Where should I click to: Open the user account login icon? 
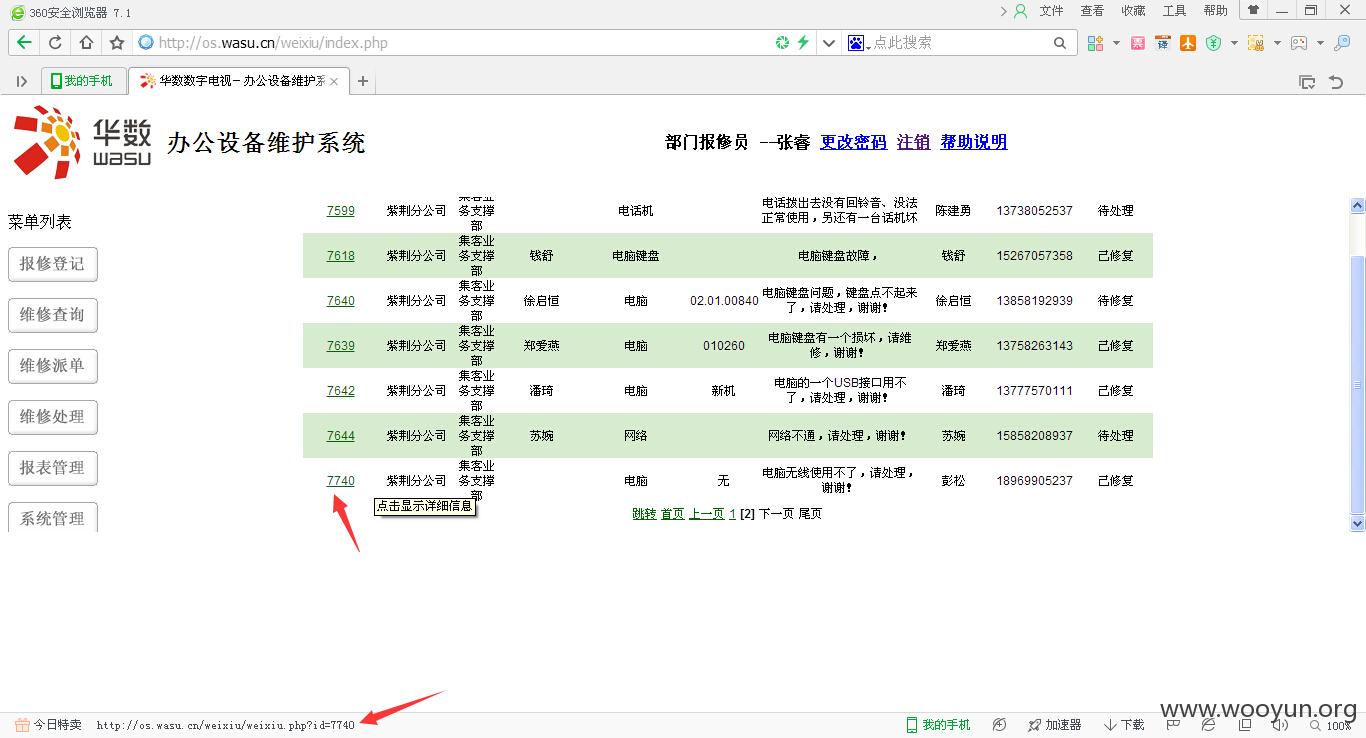tap(1020, 11)
